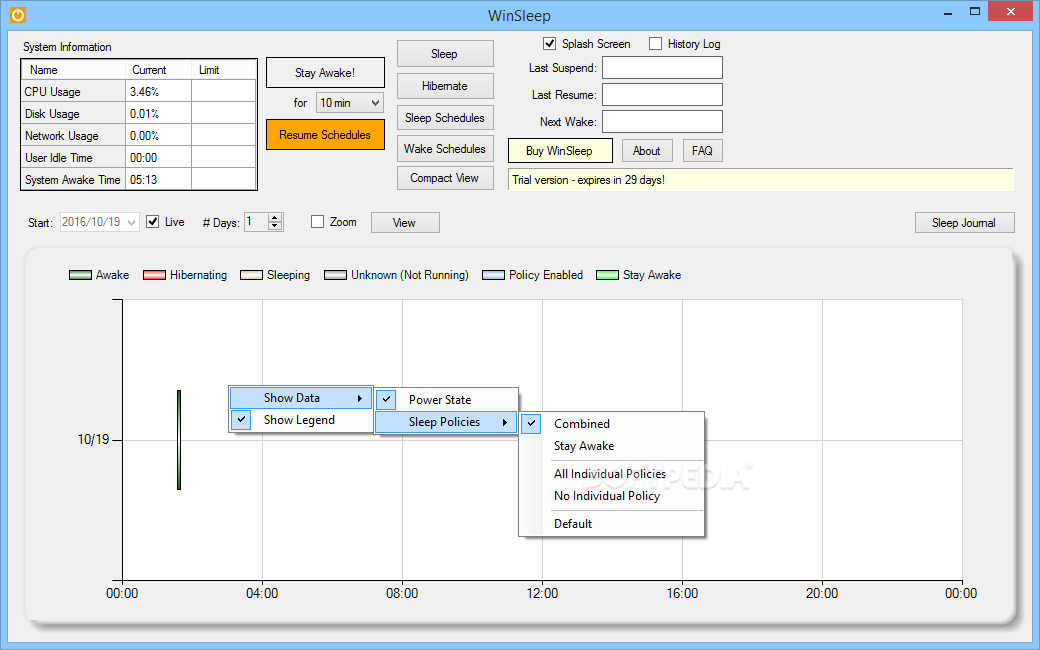Image resolution: width=1040 pixels, height=650 pixels.
Task: Click the Last Suspend field
Action: (662, 68)
